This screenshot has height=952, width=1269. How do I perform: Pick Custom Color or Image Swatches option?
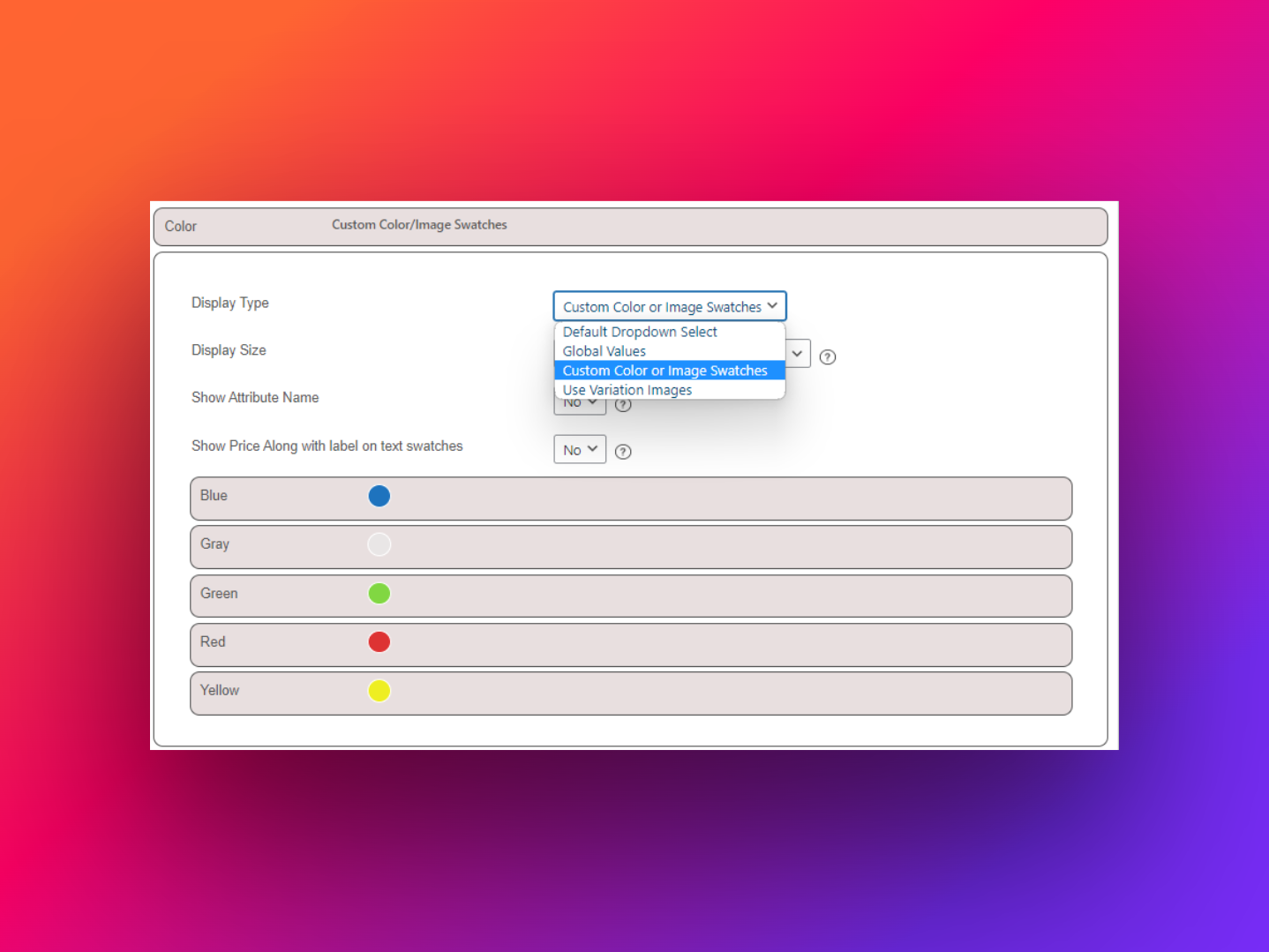click(665, 371)
